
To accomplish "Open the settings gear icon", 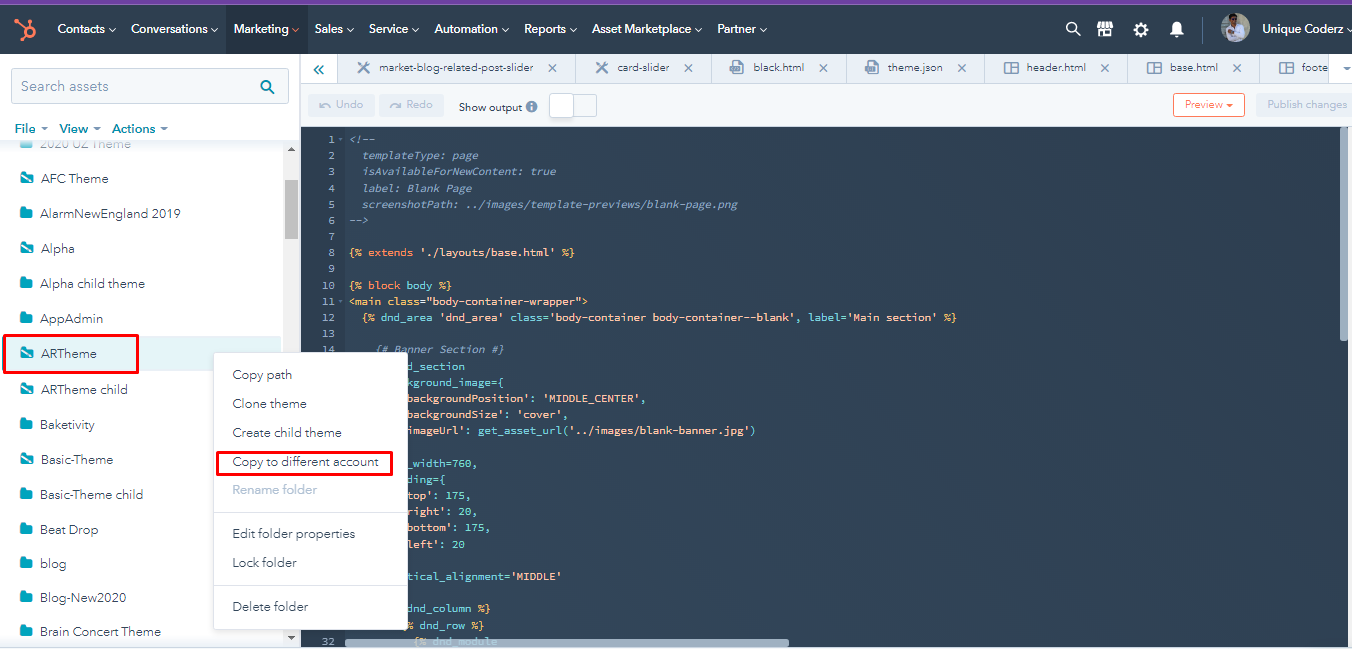I will click(x=1141, y=30).
